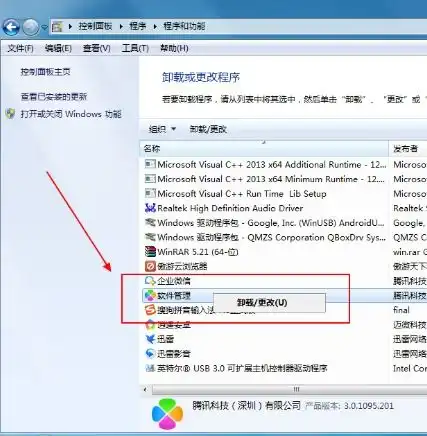Expand the arrow before 控制面板 breadcrumb
Screen dimensions: 427x436
[x=70, y=26]
